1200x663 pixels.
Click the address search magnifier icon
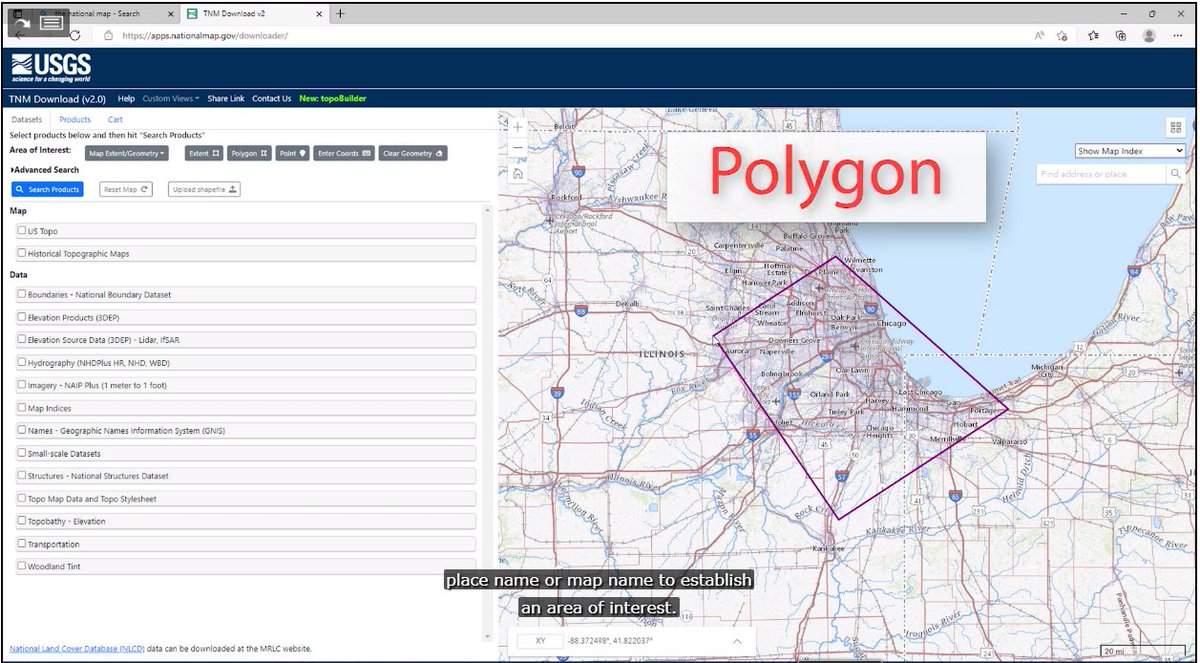click(1175, 174)
